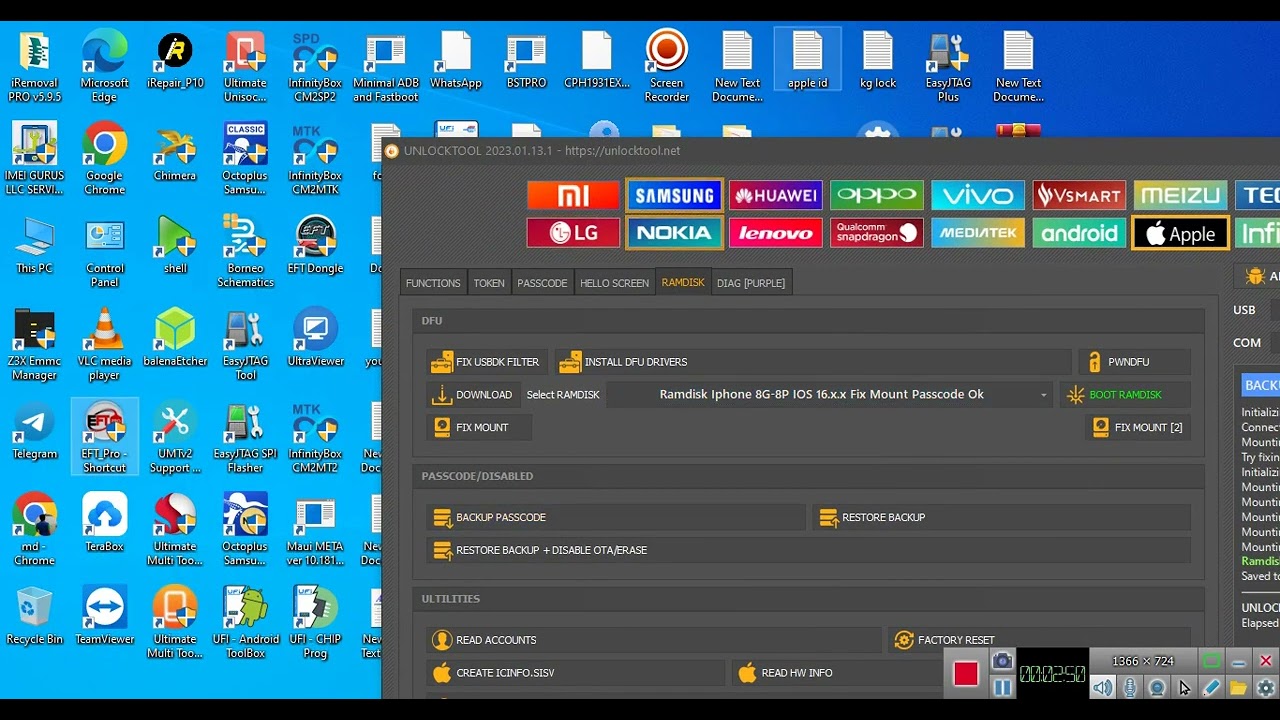Select the Android brand logo
The width and height of the screenshot is (1280, 720).
coord(1079,233)
